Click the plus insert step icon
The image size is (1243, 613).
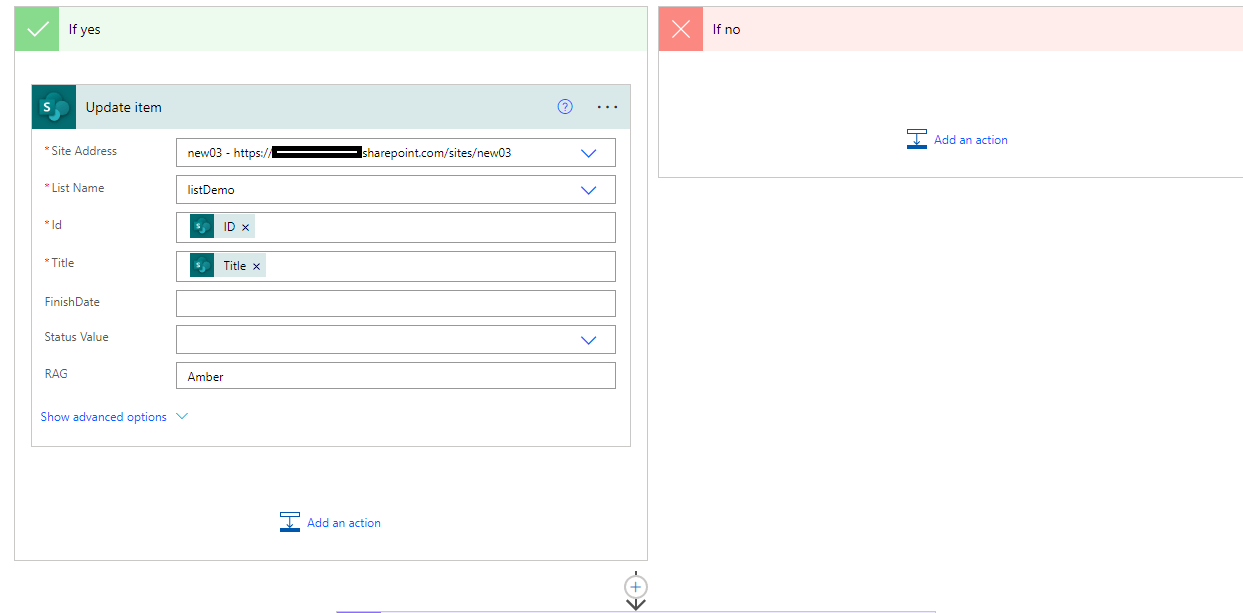636,586
